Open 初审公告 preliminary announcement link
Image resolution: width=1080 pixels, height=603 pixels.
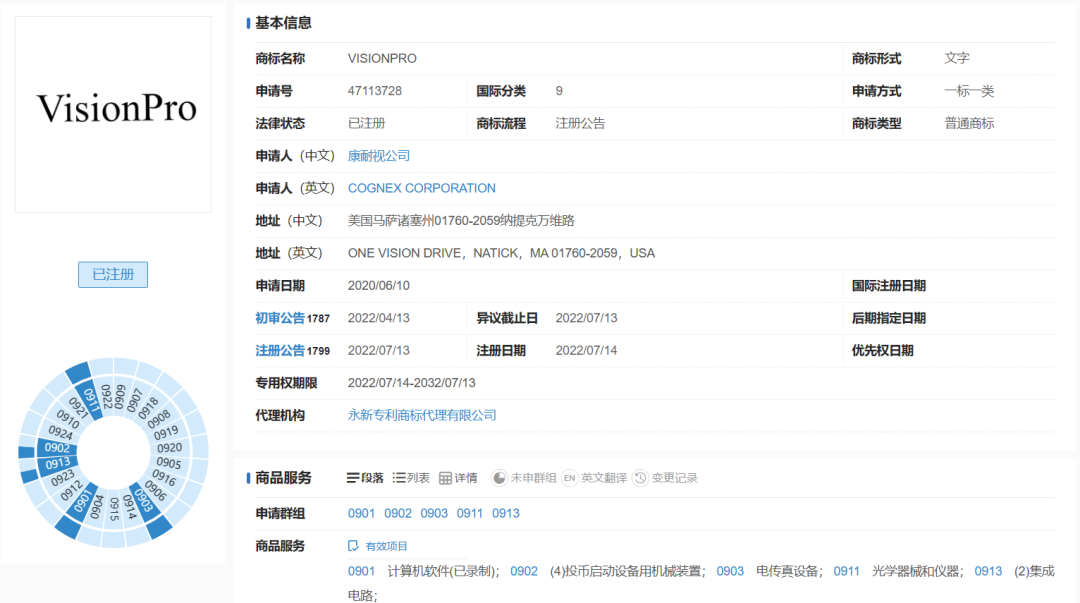click(280, 318)
